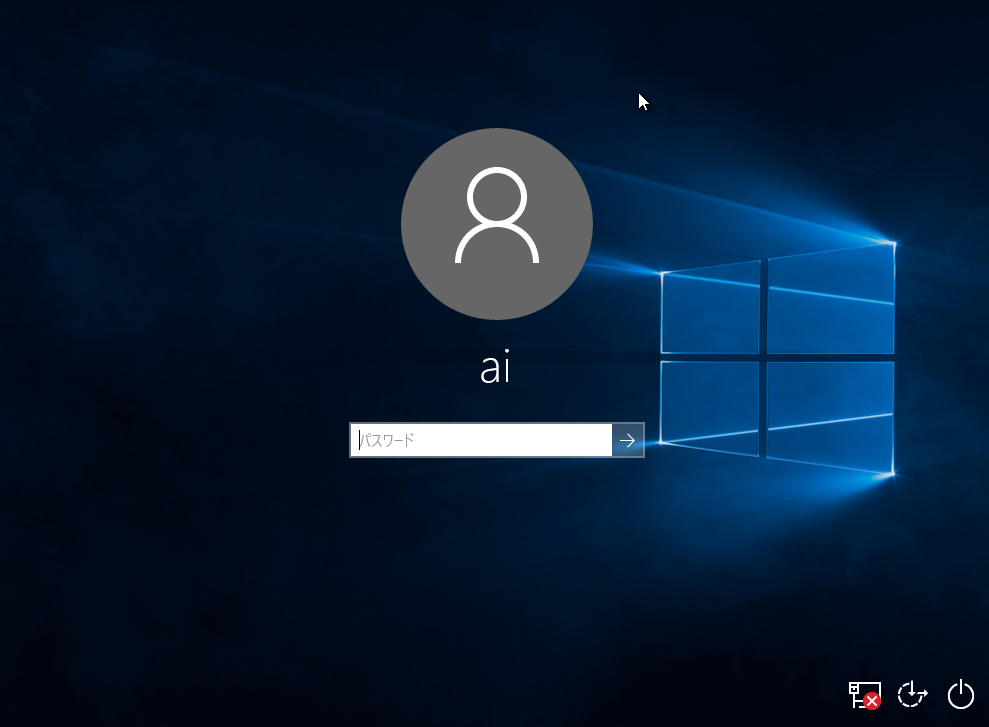Viewport: 989px width, 727px height.
Task: Submit the password for user ai
Action: coord(628,440)
